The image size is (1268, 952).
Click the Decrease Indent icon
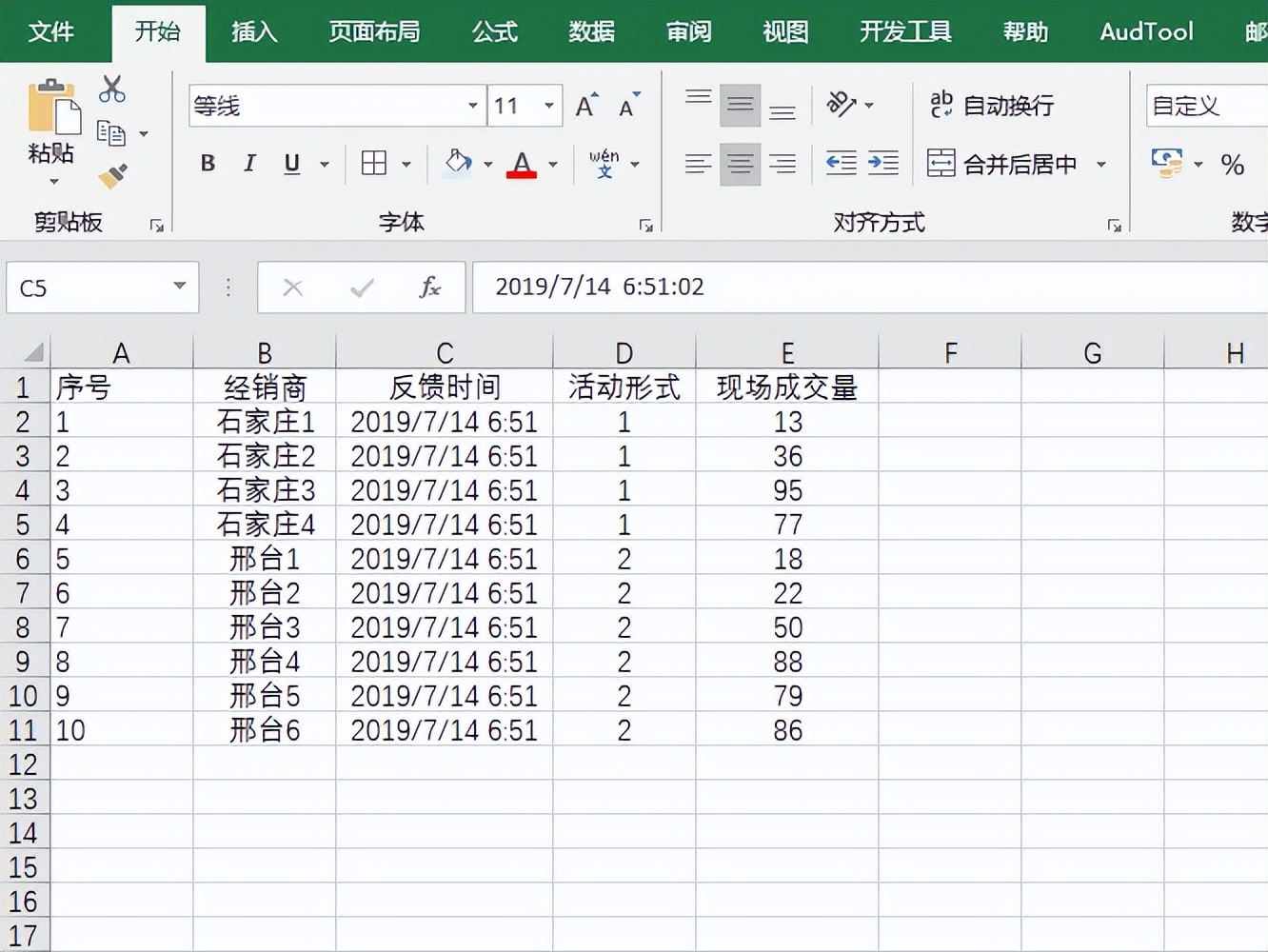pos(842,164)
